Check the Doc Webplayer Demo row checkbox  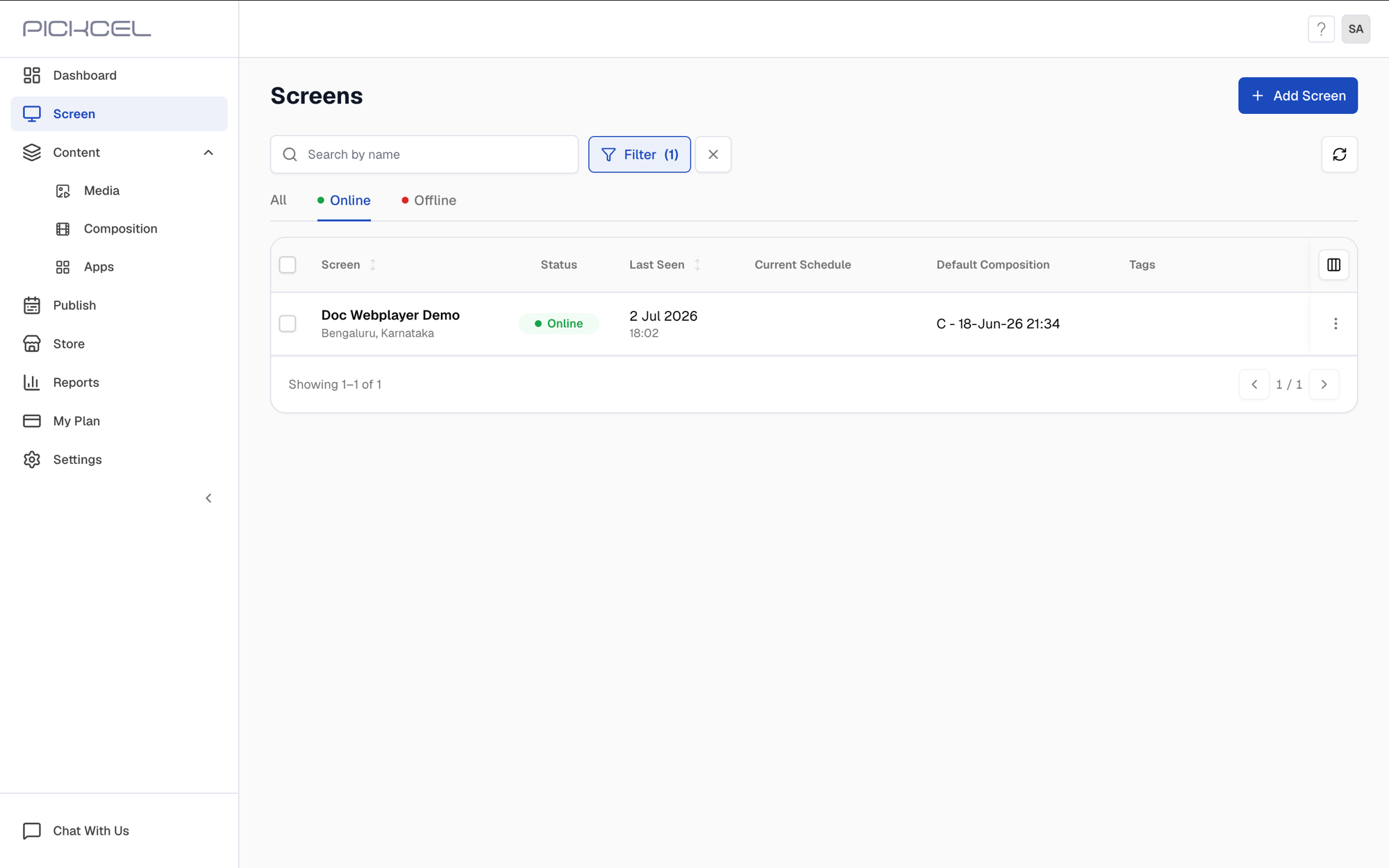pos(288,324)
